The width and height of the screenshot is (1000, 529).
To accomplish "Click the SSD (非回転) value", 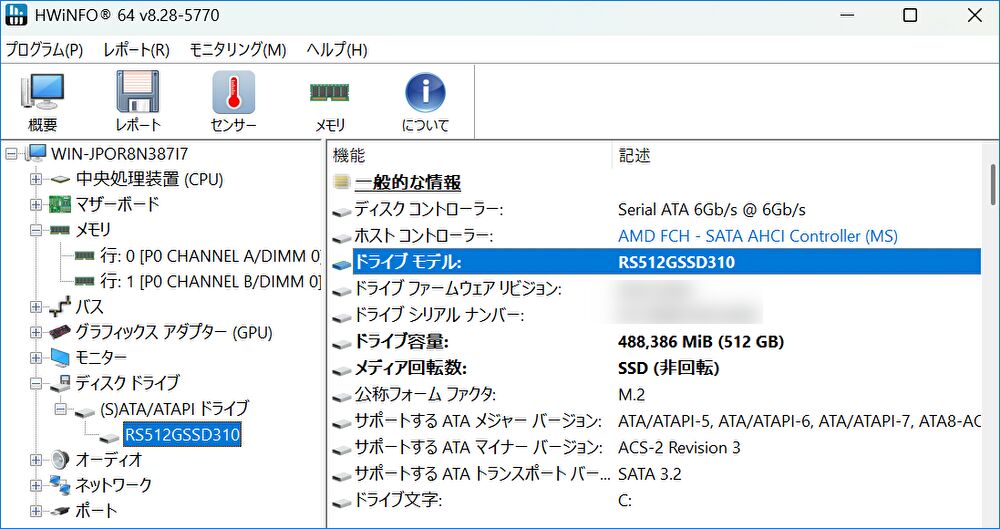I will tap(668, 368).
